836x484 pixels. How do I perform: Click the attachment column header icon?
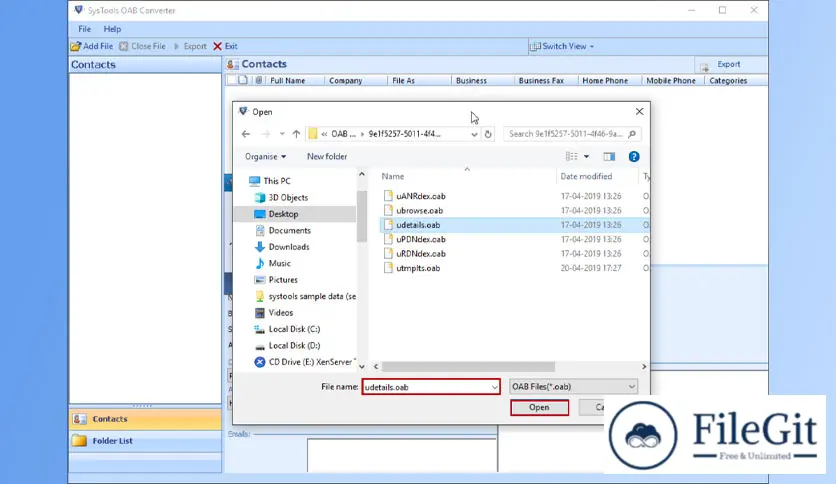pos(259,80)
